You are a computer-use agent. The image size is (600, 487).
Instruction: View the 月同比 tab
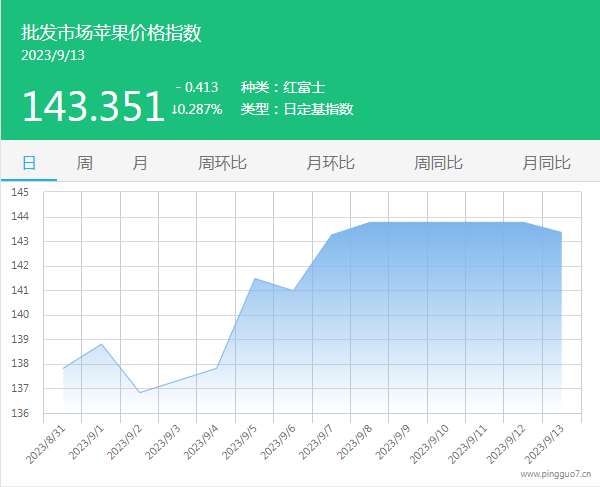[546, 163]
